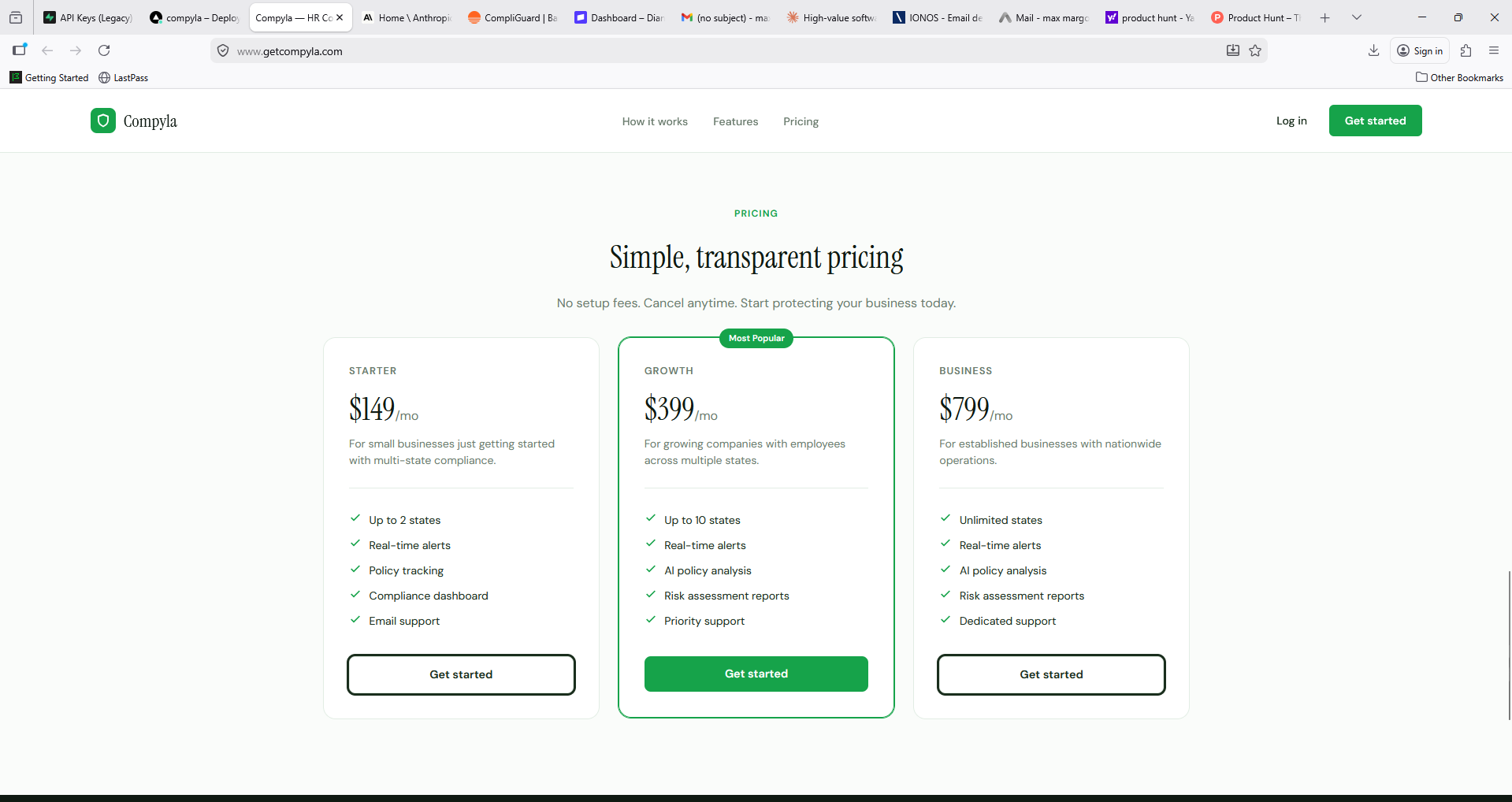
Task: Open the Other Bookmarks folder
Action: tap(1459, 77)
